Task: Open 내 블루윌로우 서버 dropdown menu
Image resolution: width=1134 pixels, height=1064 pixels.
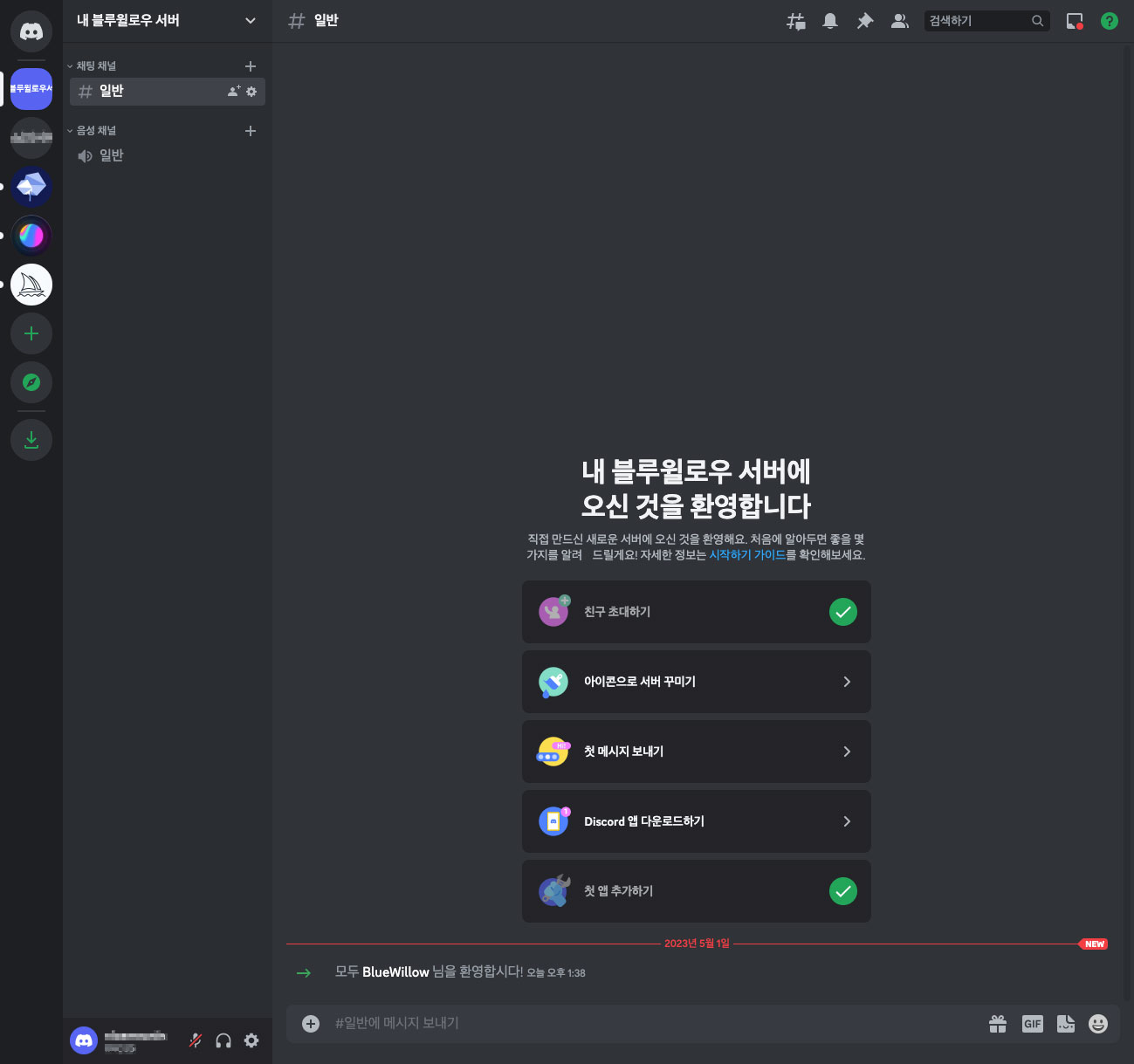Action: click(x=167, y=21)
